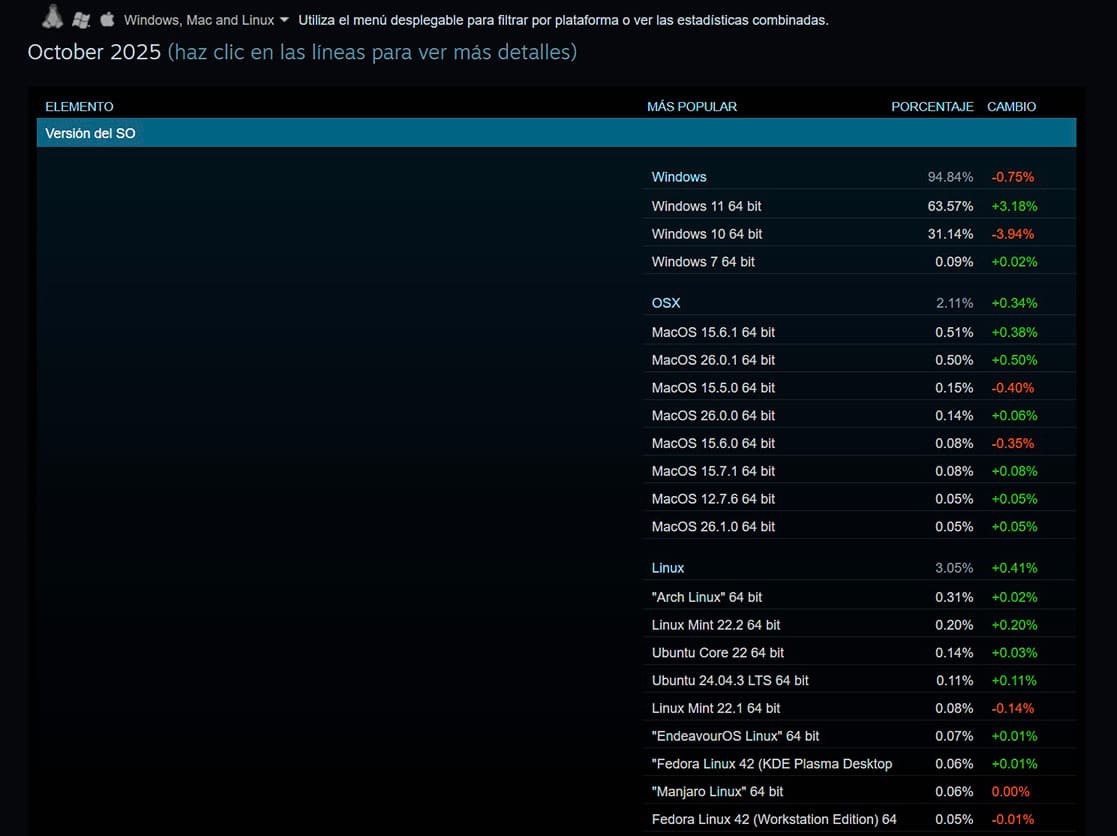Click the PORCENTAJE column header
Image resolution: width=1117 pixels, height=836 pixels.
click(x=932, y=106)
